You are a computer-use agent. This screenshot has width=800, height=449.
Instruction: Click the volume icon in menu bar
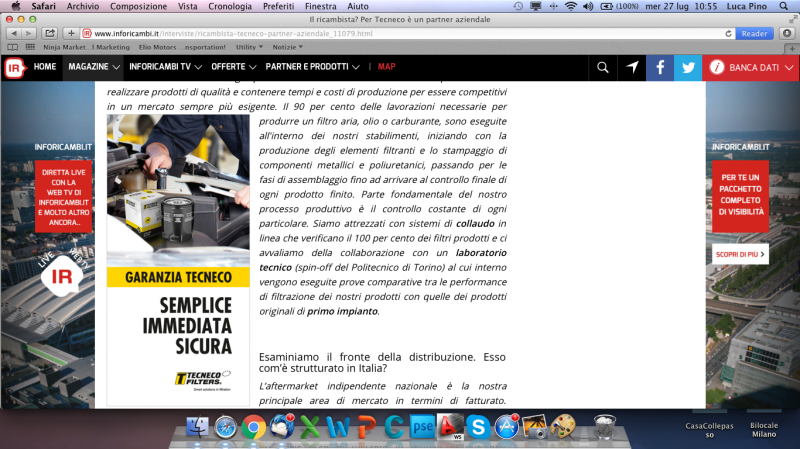(x=588, y=6)
